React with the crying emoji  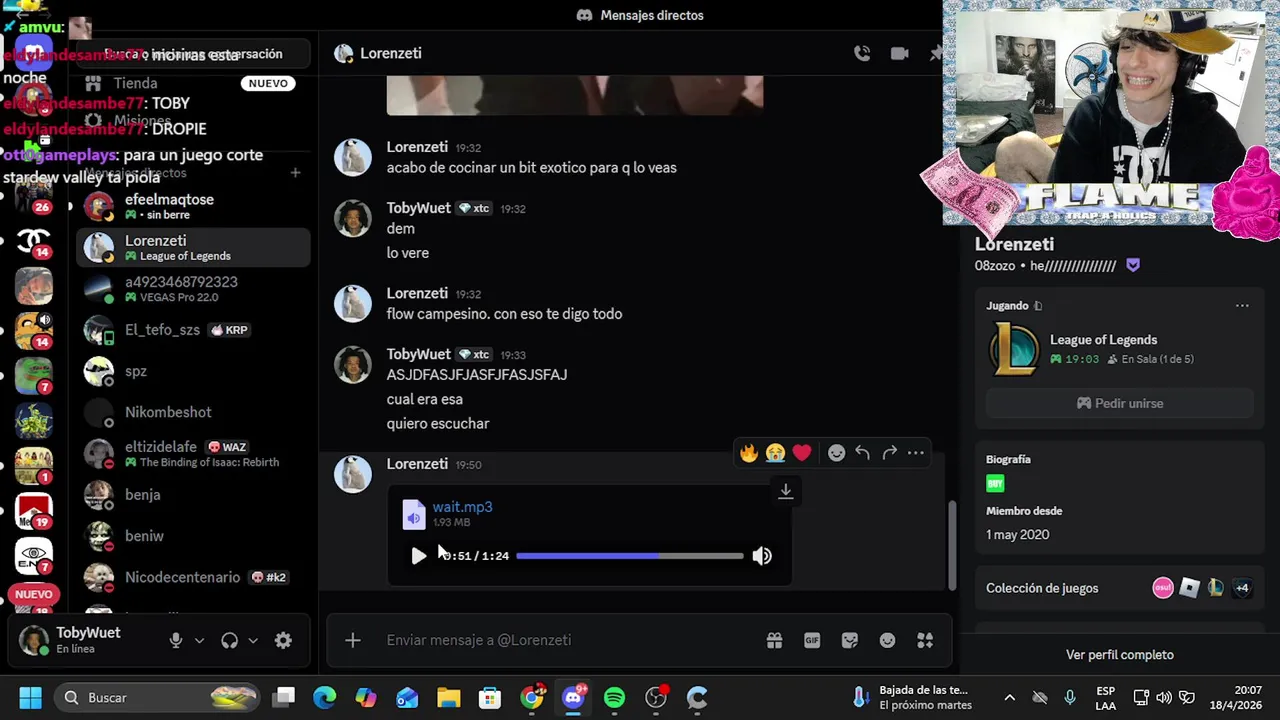pyautogui.click(x=775, y=453)
